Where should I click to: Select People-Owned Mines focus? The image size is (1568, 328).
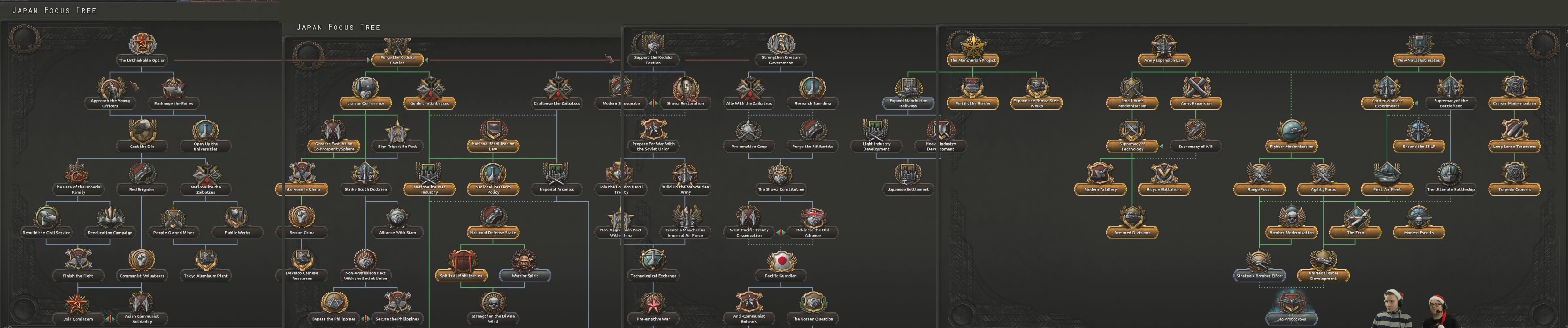[174, 223]
